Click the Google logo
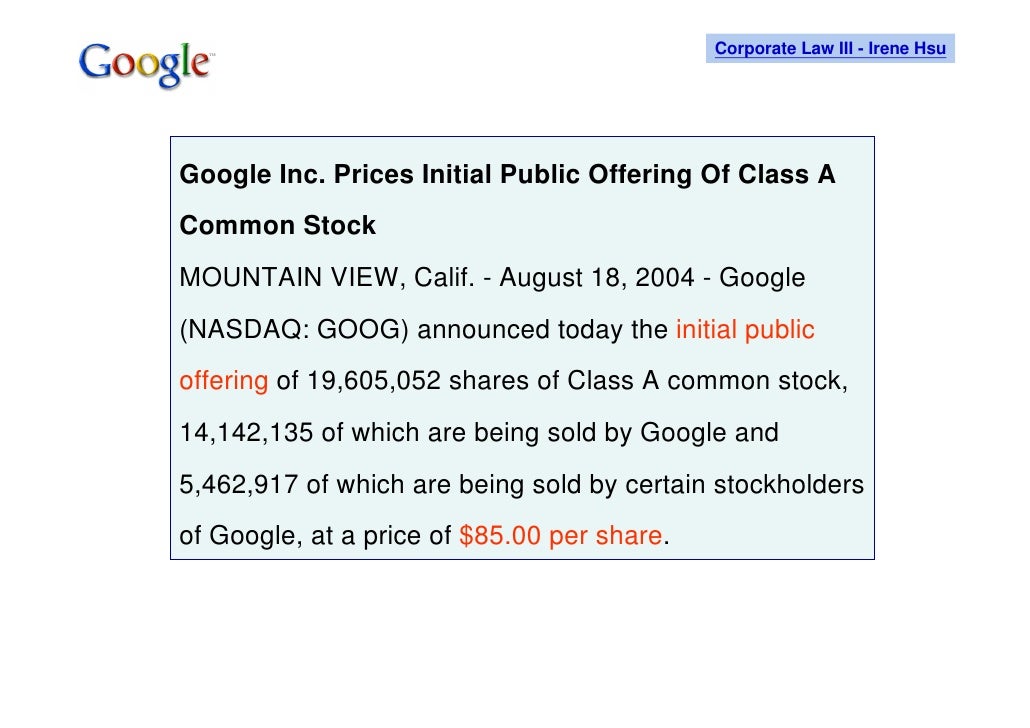Viewport: 1030px width, 728px height. point(144,64)
